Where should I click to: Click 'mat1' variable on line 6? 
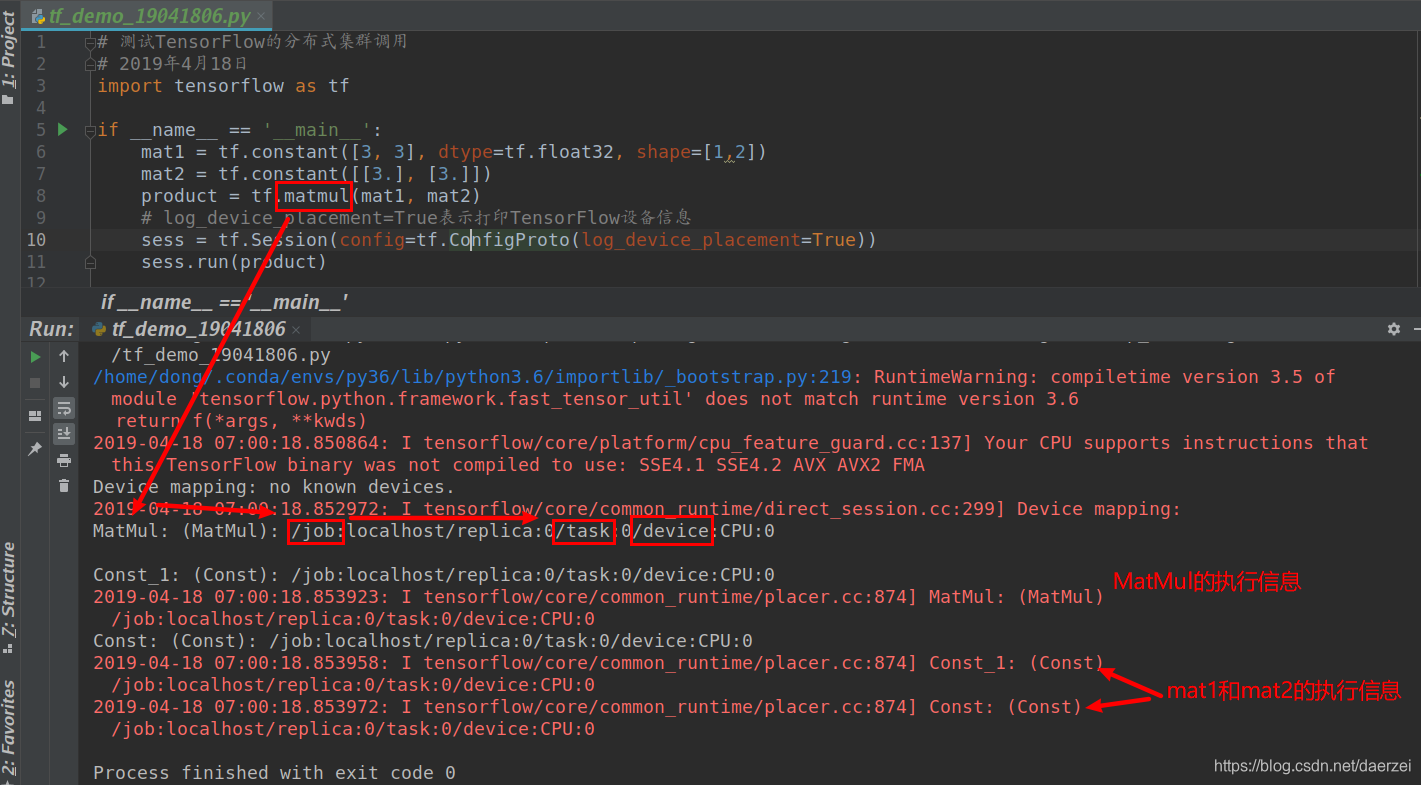pyautogui.click(x=163, y=152)
